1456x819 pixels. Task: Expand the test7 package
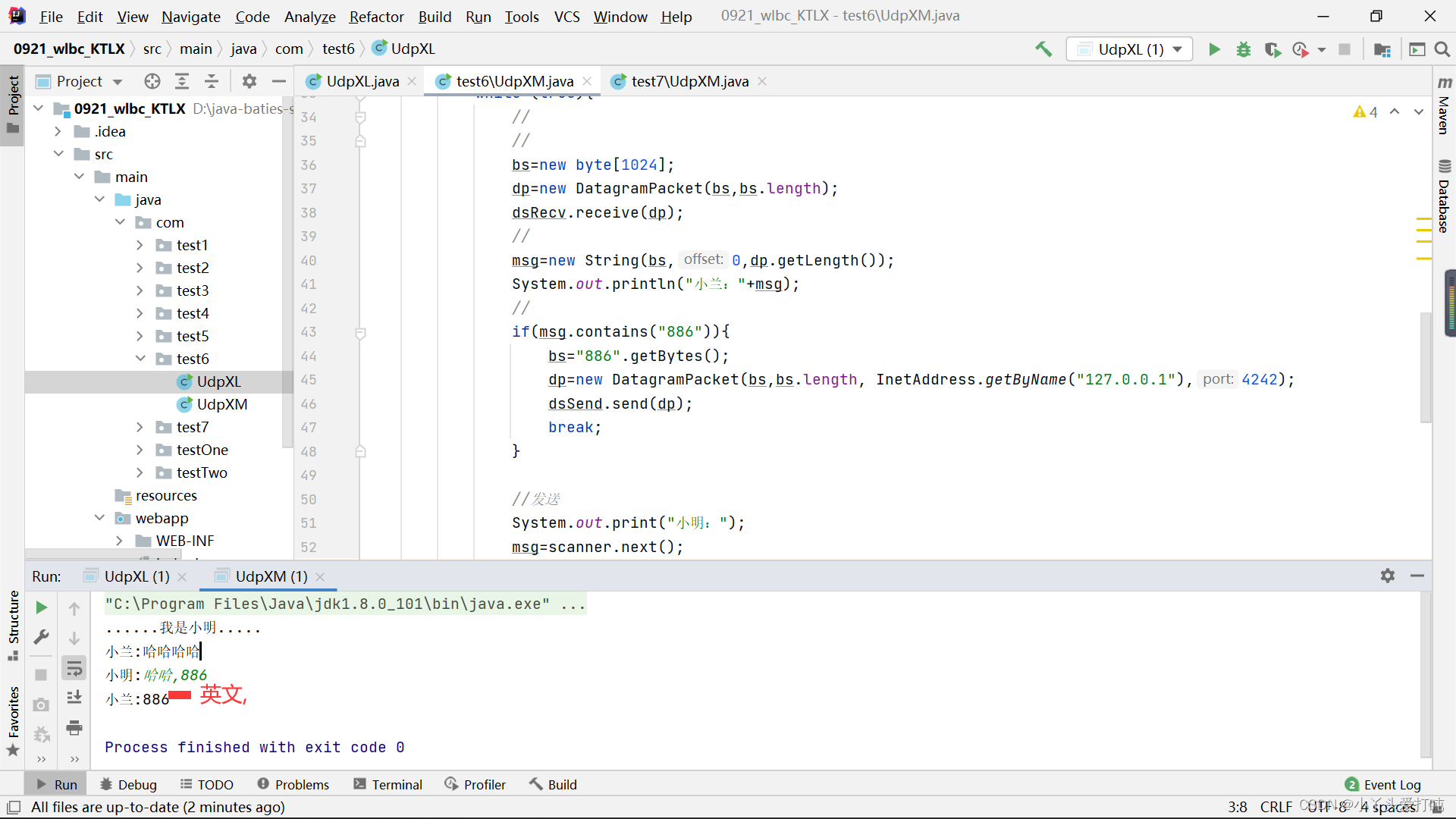140,427
